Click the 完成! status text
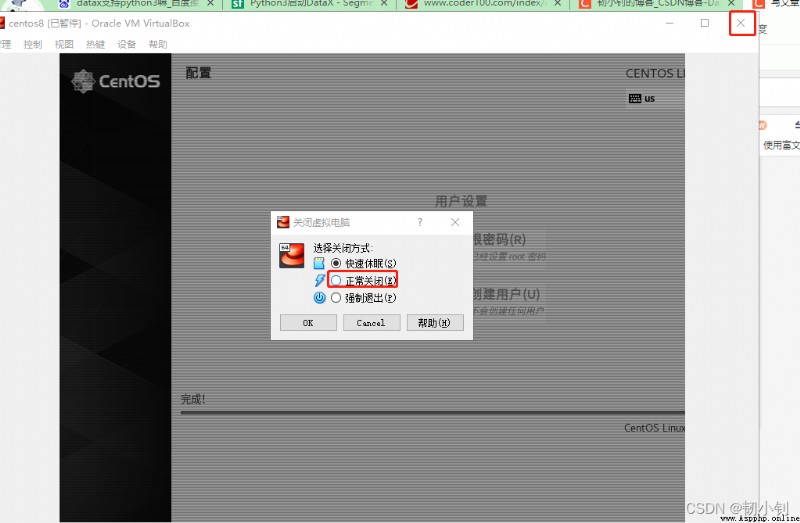Viewport: 800px width, 523px height. click(x=193, y=399)
